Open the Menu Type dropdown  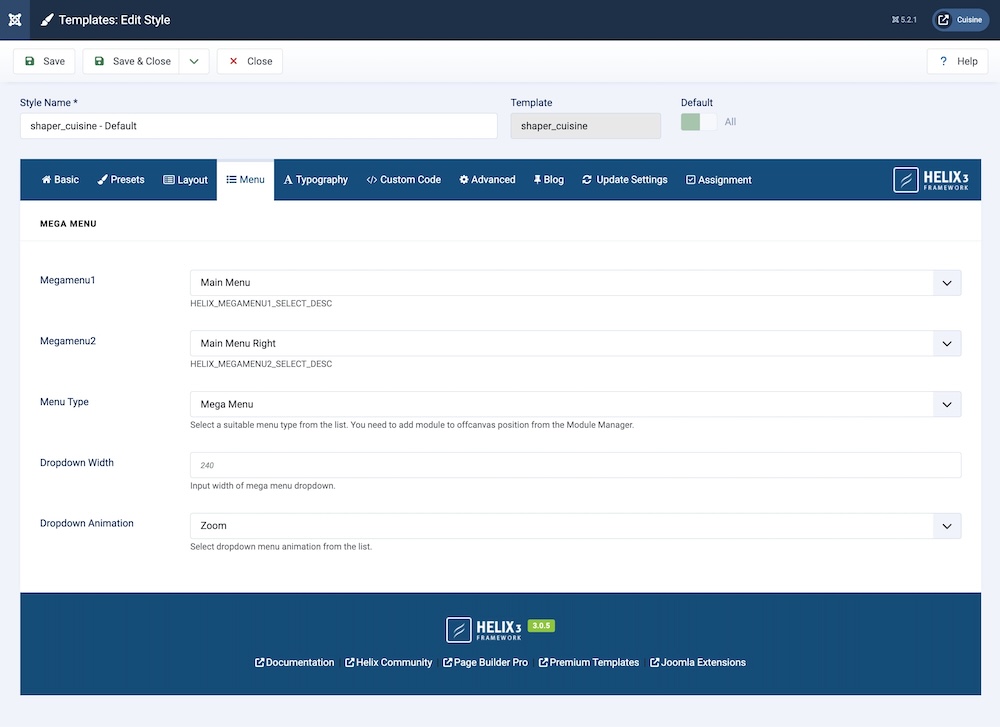click(575, 404)
